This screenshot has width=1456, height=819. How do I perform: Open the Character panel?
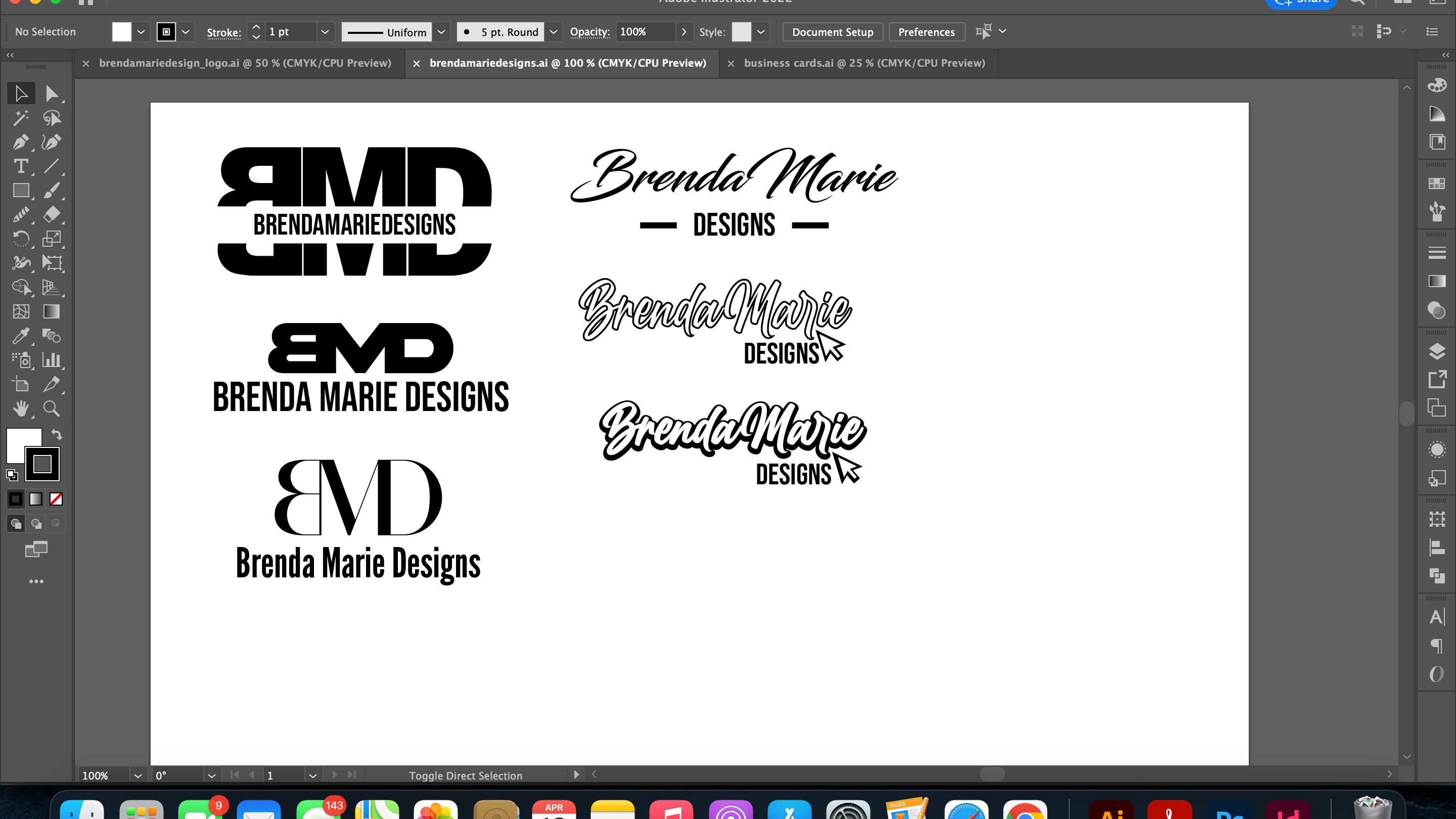tap(1436, 617)
